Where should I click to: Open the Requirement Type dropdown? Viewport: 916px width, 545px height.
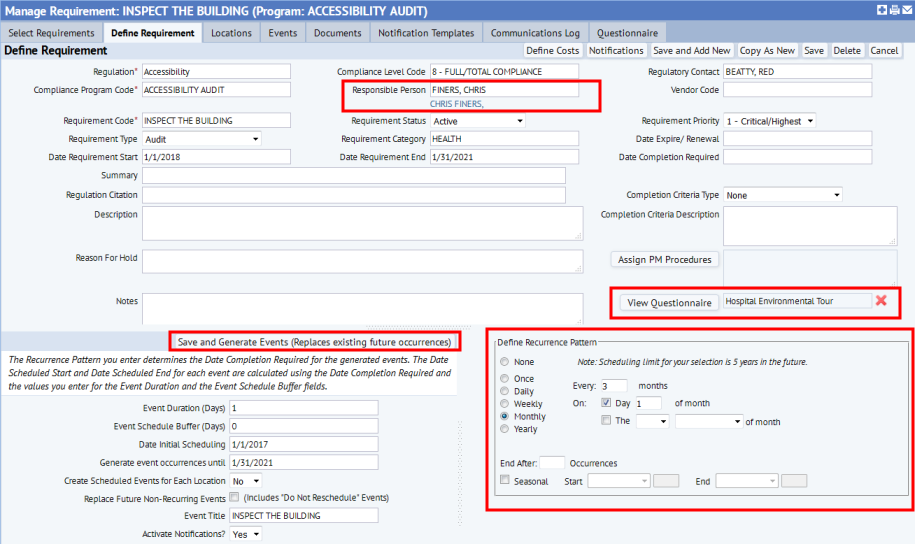202,139
